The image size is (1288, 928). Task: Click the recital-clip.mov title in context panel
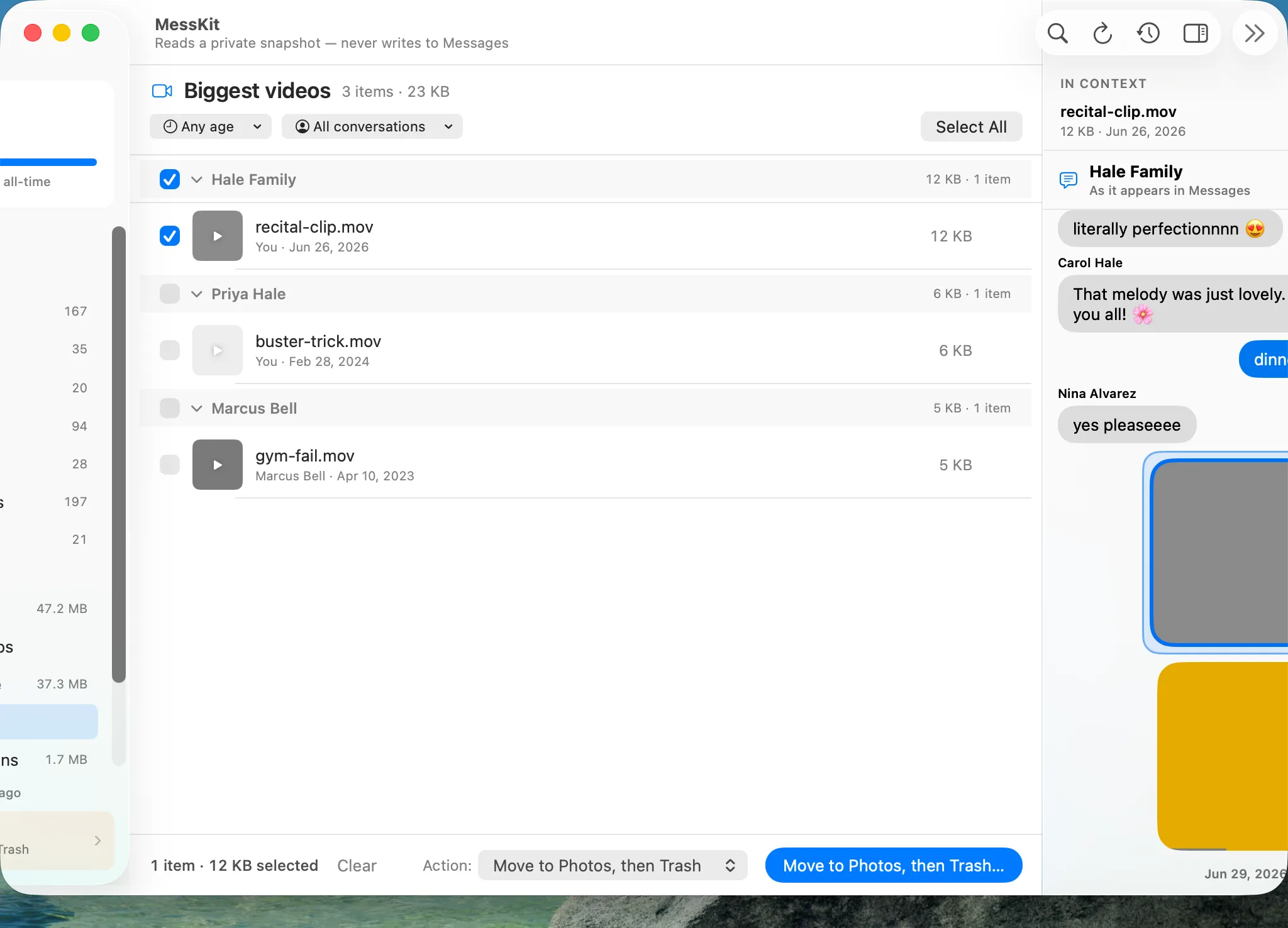tap(1118, 111)
